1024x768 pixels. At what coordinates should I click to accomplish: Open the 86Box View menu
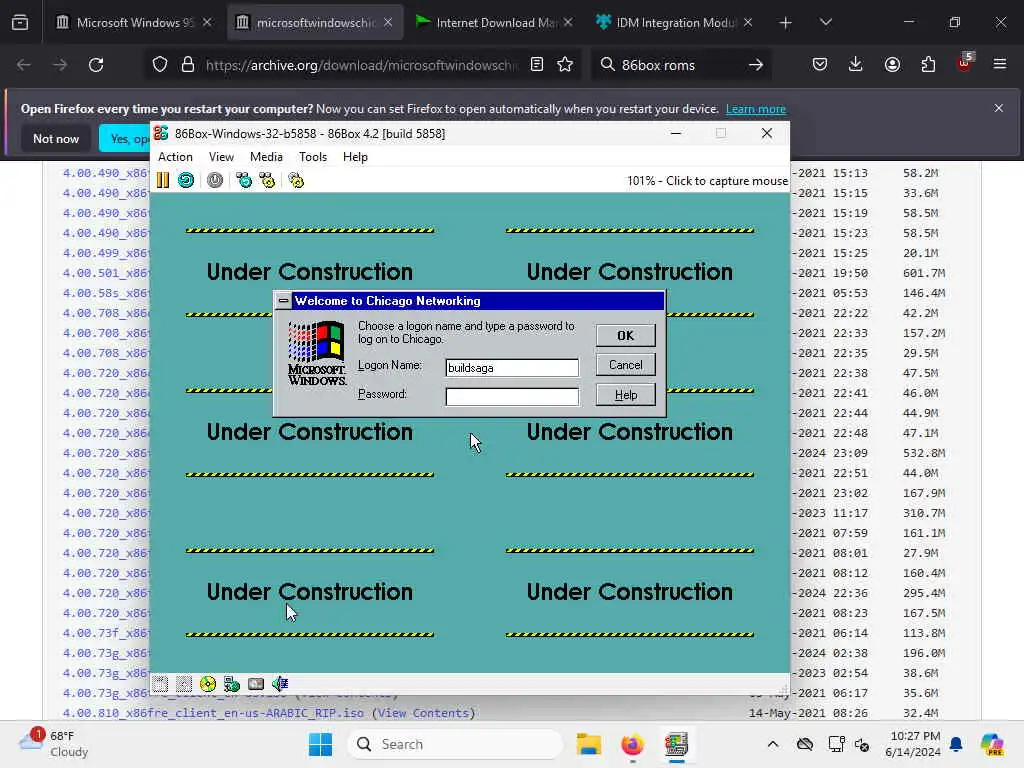(221, 157)
